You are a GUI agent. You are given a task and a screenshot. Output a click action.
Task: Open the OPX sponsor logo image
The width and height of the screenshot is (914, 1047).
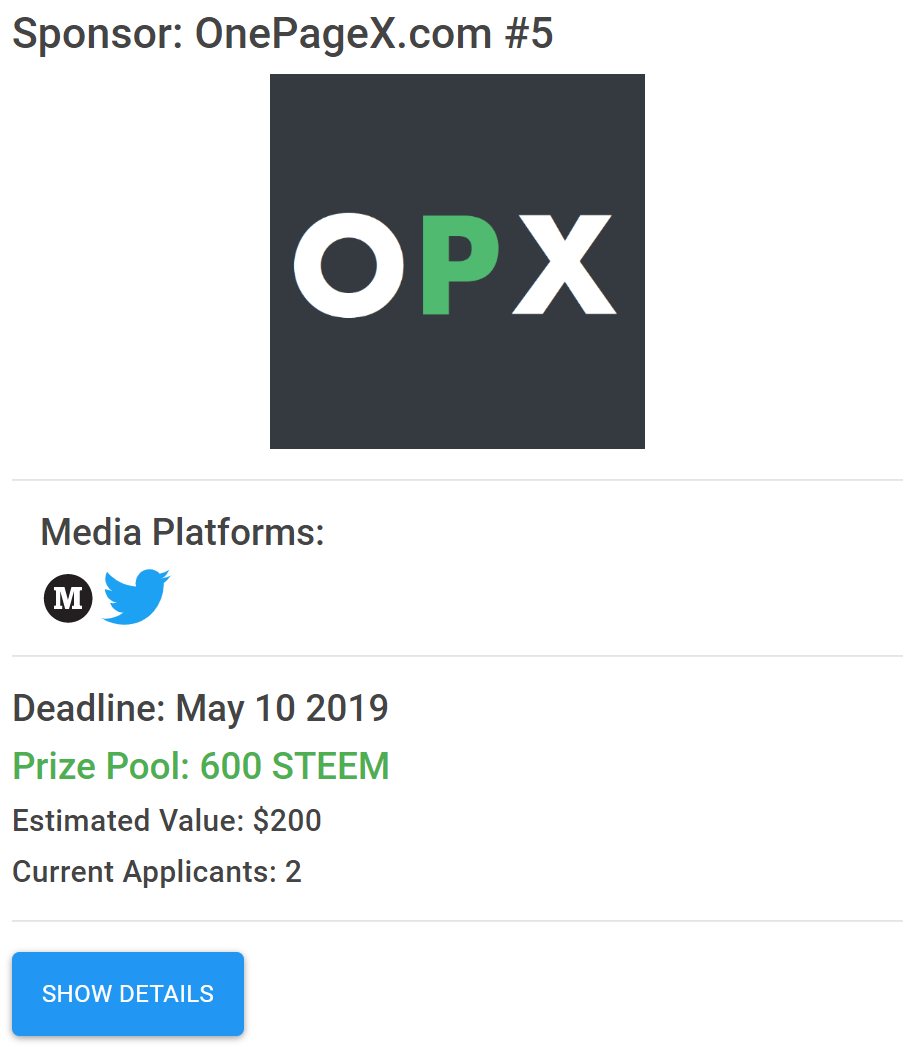tap(457, 261)
